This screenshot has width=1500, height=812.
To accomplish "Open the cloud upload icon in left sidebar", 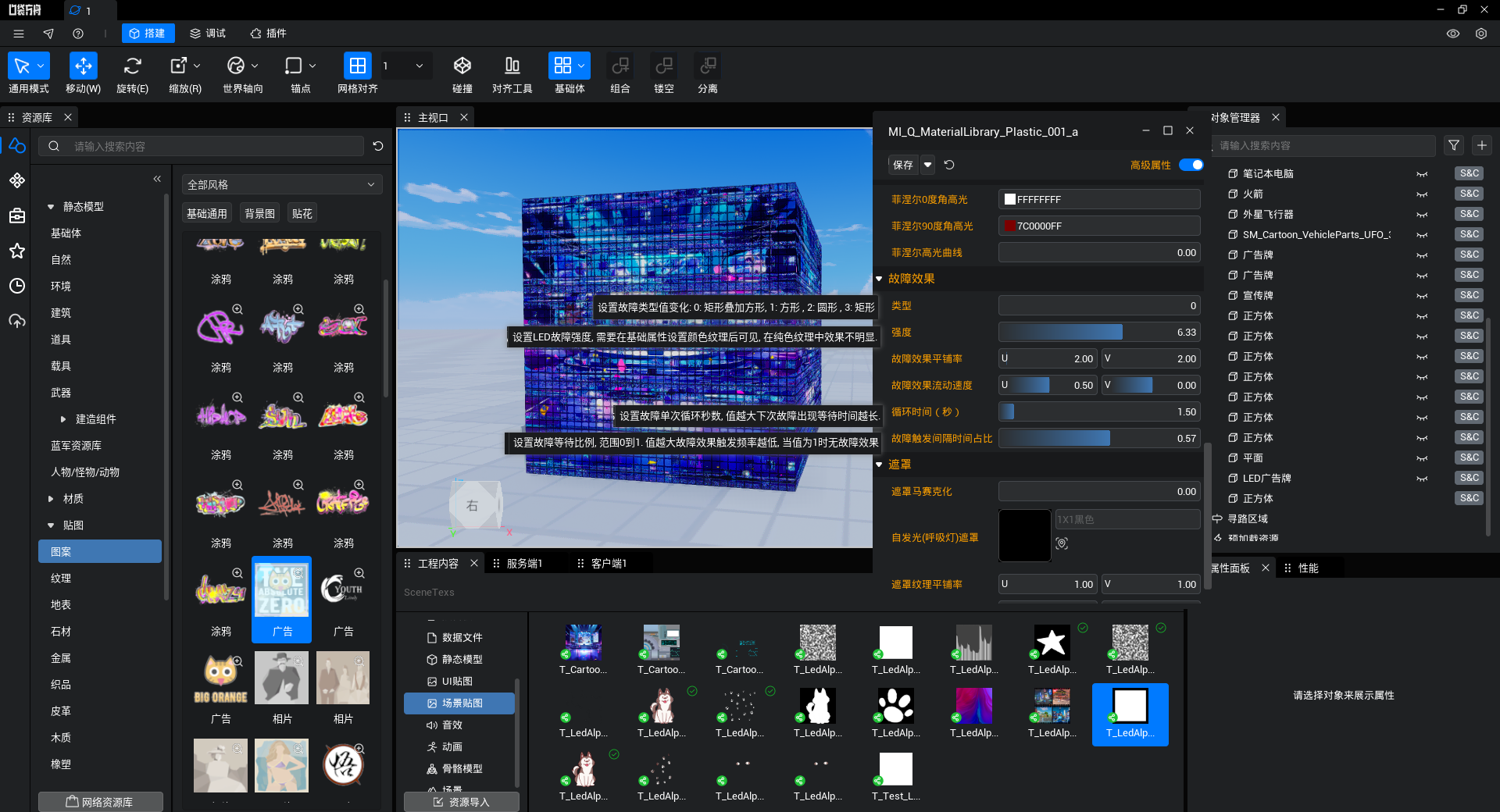I will click(17, 321).
